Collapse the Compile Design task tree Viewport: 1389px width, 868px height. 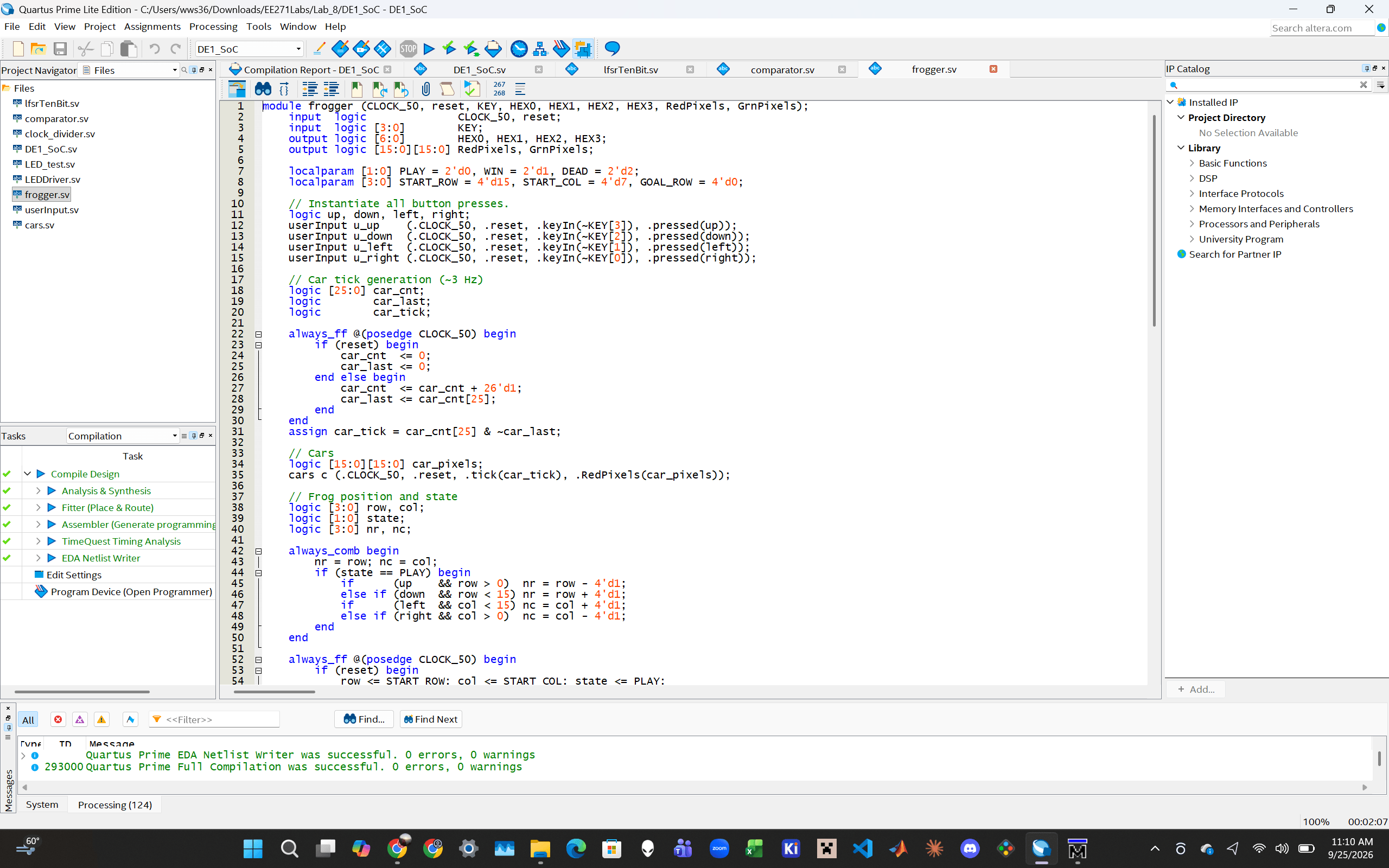point(27,474)
